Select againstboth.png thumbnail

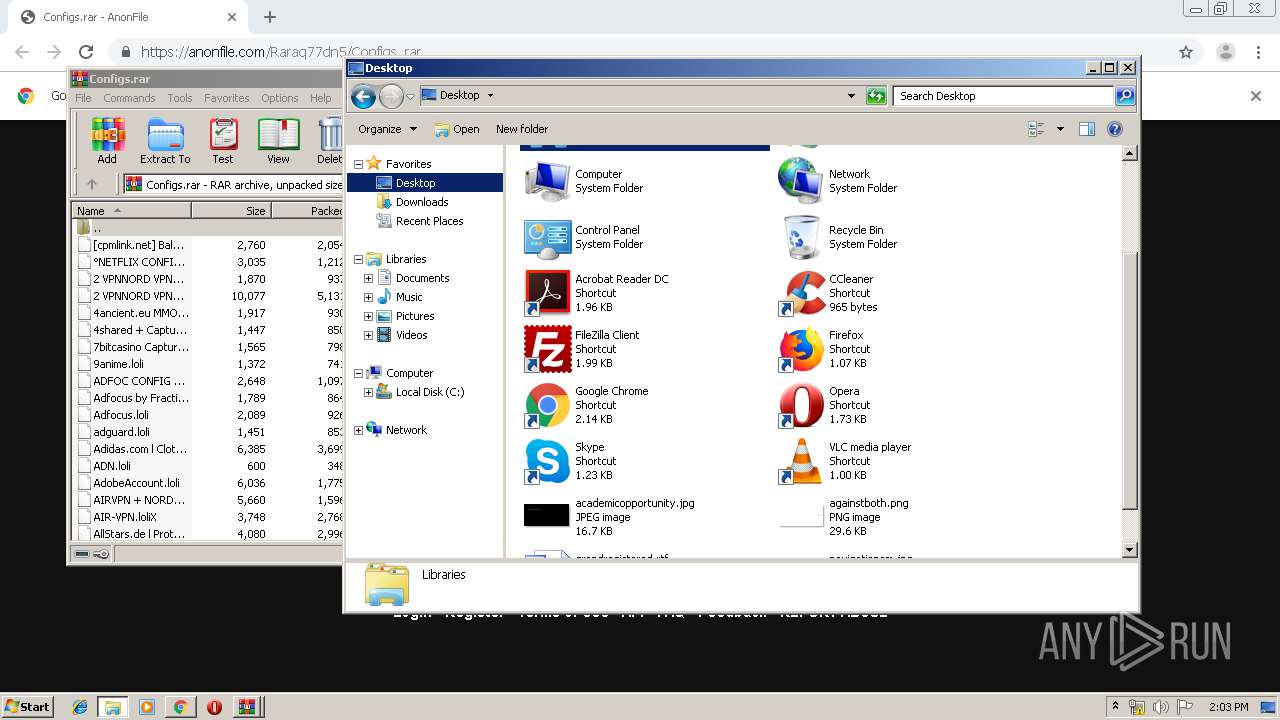[802, 516]
